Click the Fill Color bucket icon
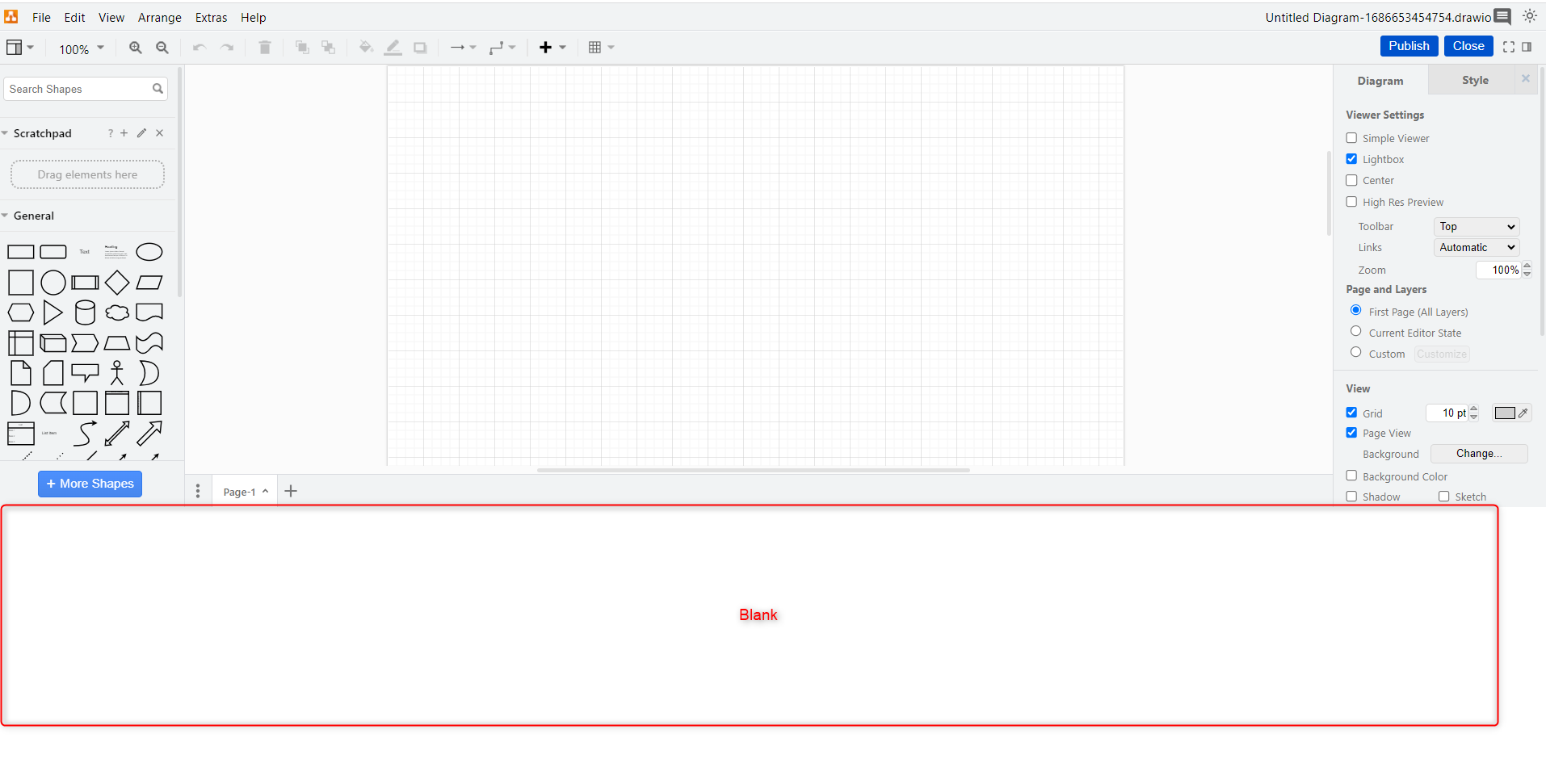 click(366, 48)
